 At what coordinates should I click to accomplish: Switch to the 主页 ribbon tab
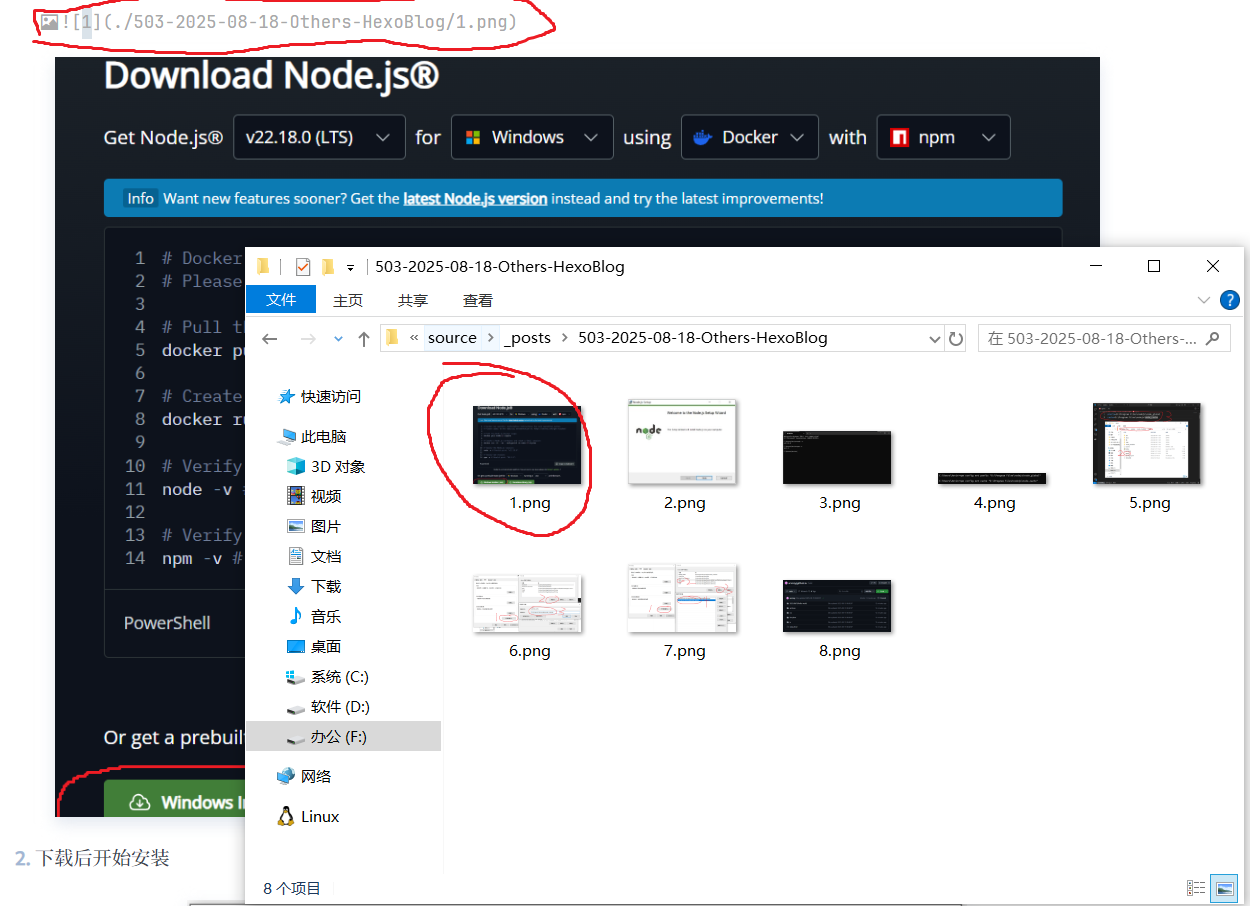coord(348,300)
